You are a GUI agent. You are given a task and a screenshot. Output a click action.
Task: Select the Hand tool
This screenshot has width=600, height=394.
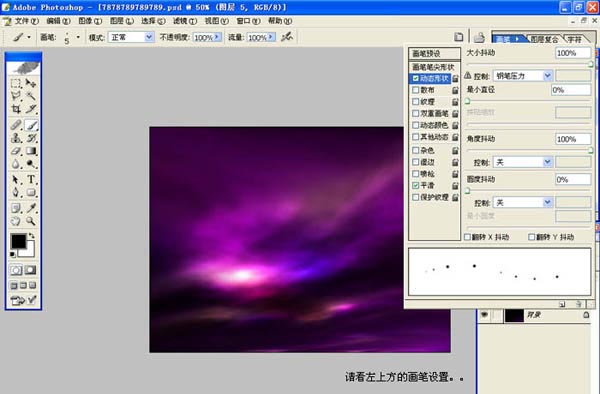click(16, 221)
